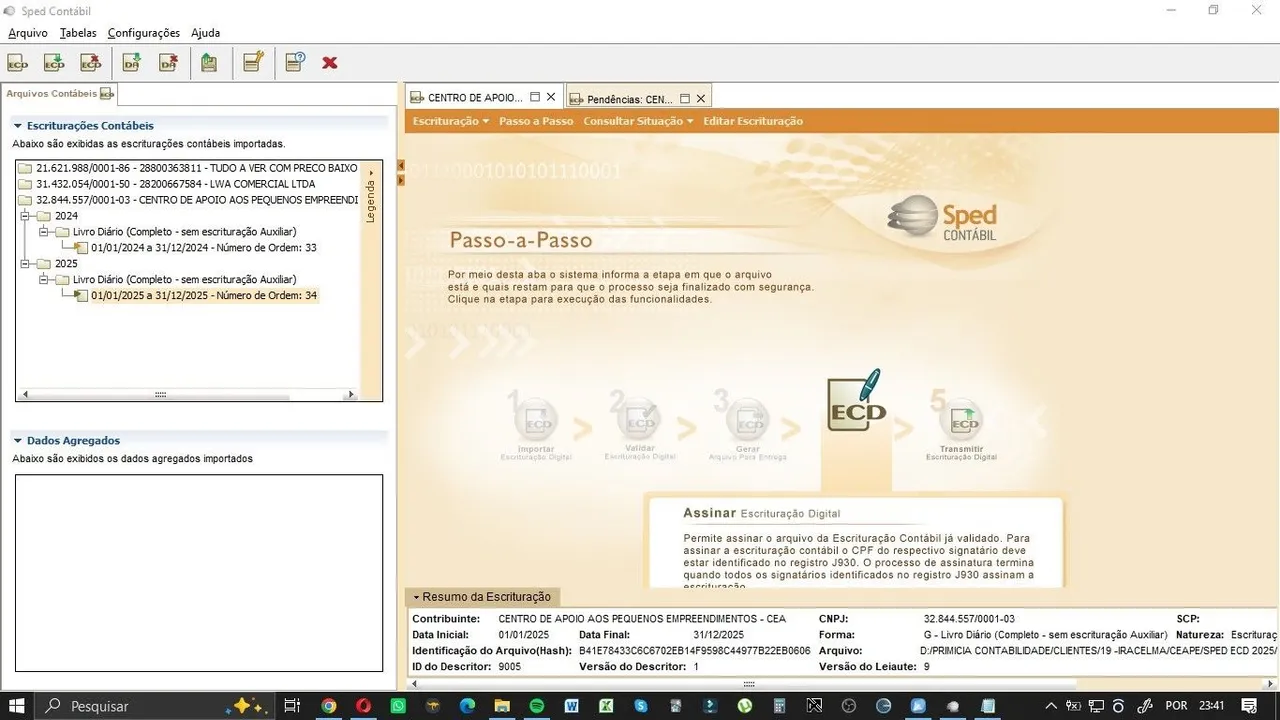Click step 5 Transmitir Escrituração Digital icon
This screenshot has height=720, width=1280.
pyautogui.click(x=963, y=418)
